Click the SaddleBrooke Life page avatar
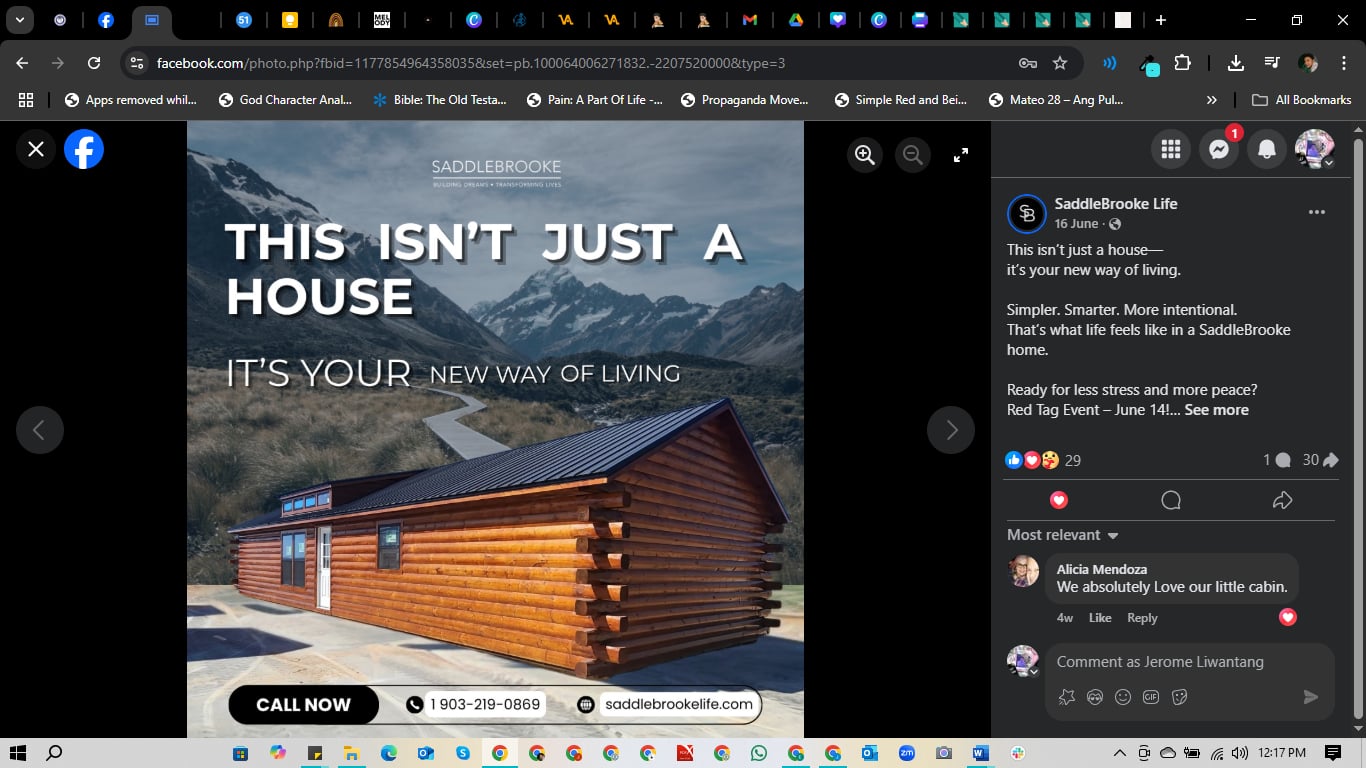Image resolution: width=1366 pixels, height=768 pixels. pos(1027,213)
